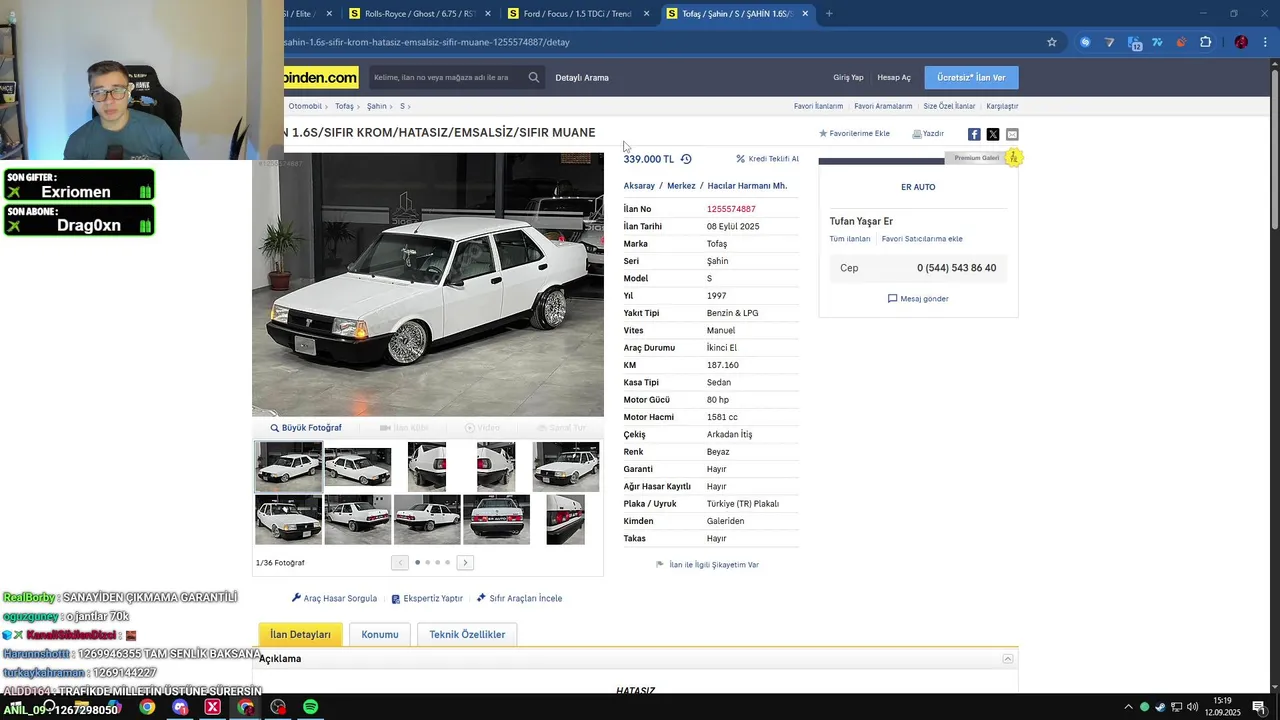The image size is (1280, 720).
Task: Click the search magnifier icon in the sahibinden search box
Action: (x=534, y=77)
